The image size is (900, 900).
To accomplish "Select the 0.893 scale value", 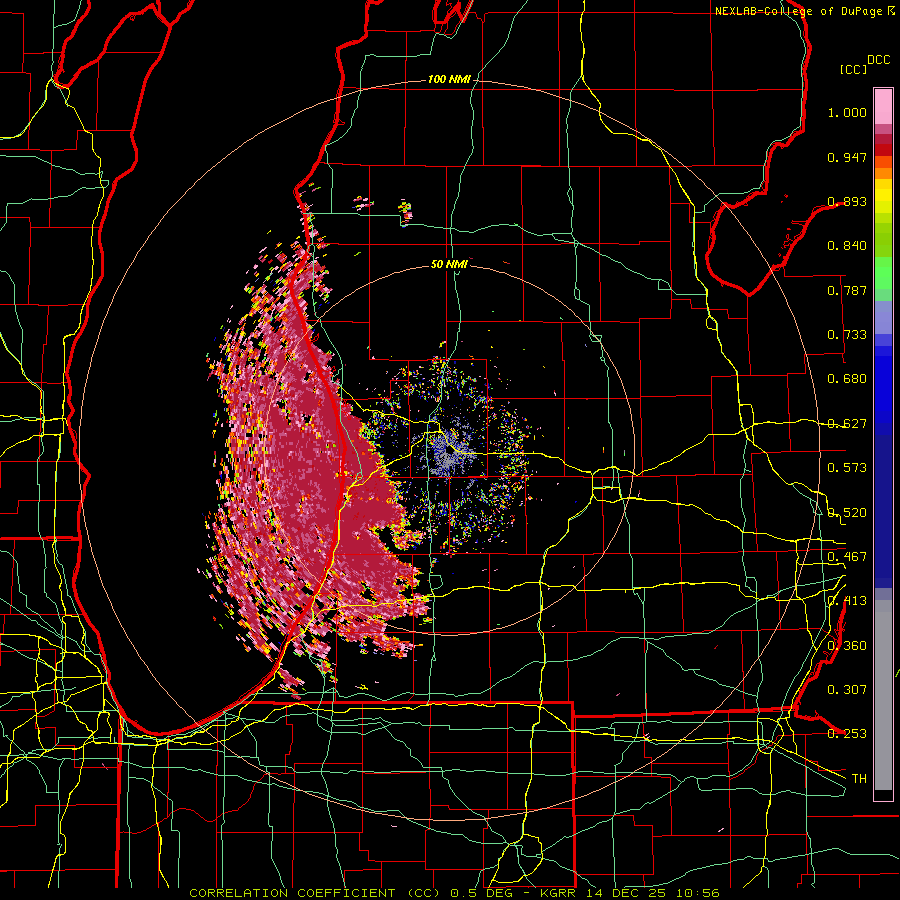I will 847,201.
